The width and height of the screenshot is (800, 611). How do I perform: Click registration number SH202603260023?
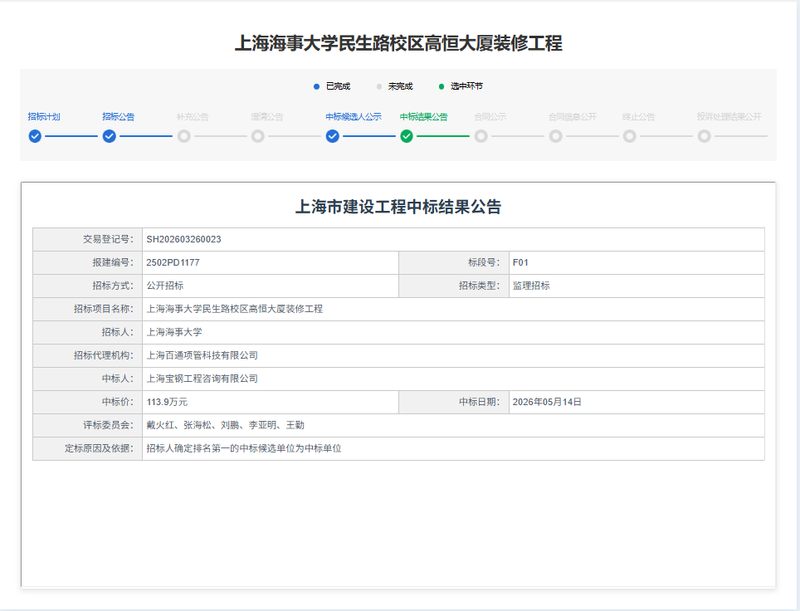[184, 239]
